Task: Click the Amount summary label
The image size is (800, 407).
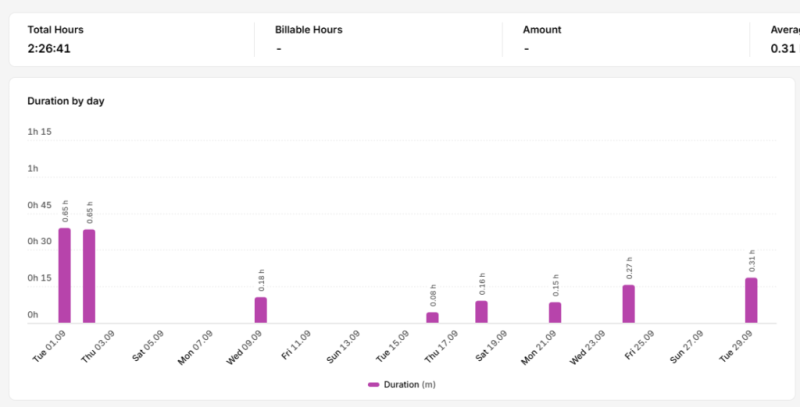Action: coord(542,30)
